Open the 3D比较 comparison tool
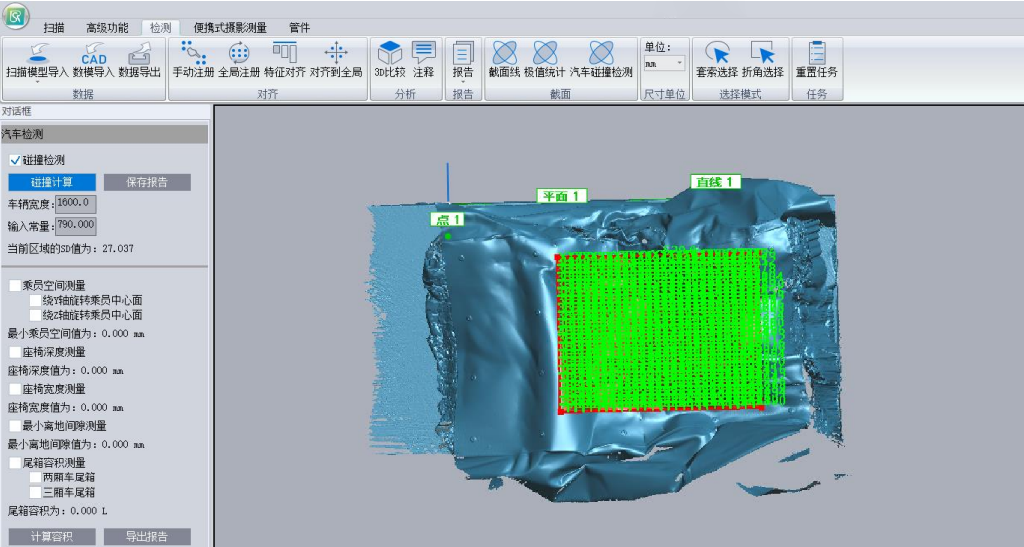 [389, 54]
